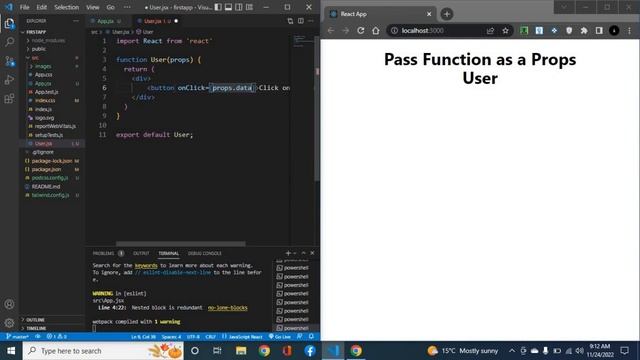
Task: Click the notifications bell in the VS Code status bar
Action: (x=311, y=337)
